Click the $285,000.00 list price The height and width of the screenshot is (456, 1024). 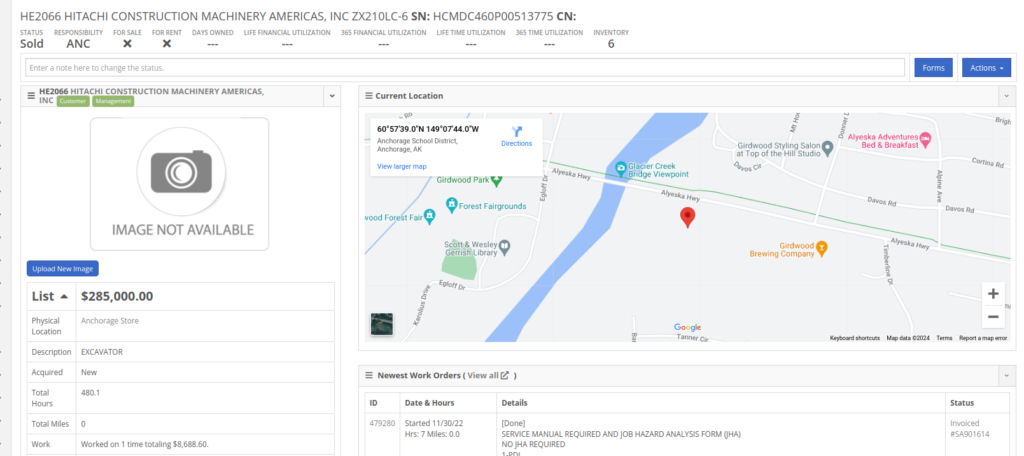click(x=117, y=297)
